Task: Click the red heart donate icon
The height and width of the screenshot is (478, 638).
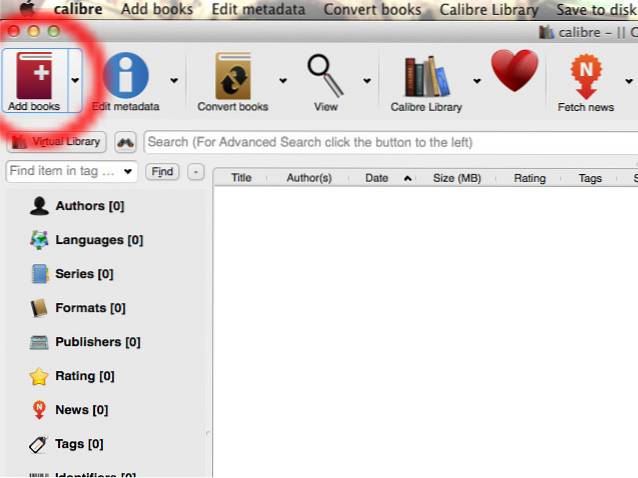Action: click(x=514, y=73)
